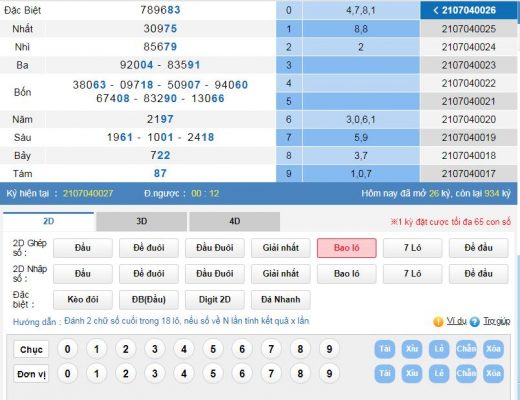Pick digit 3 in Chục row
This screenshot has height=400, width=520.
pyautogui.click(x=155, y=349)
